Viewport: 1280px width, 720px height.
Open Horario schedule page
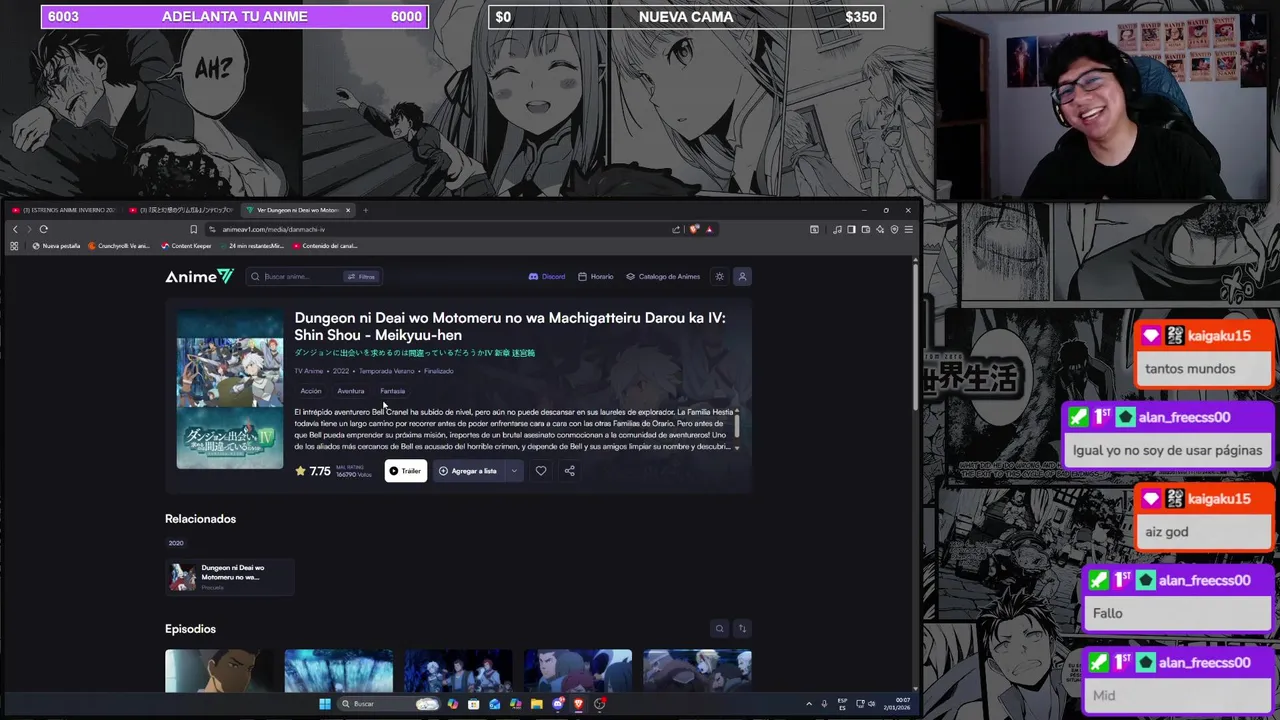click(x=596, y=277)
